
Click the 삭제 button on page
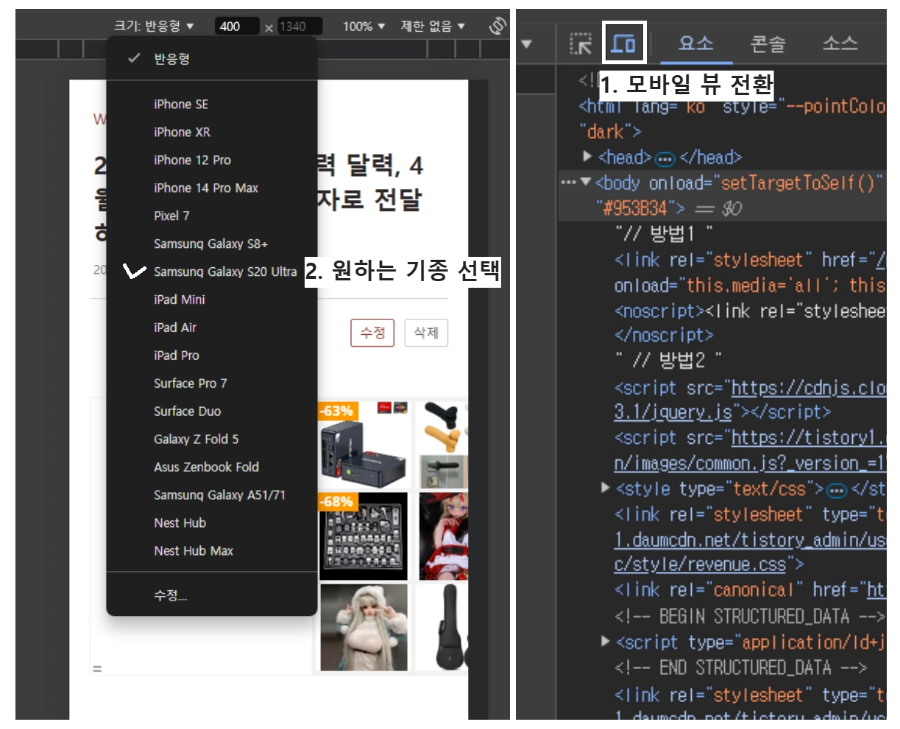click(426, 332)
